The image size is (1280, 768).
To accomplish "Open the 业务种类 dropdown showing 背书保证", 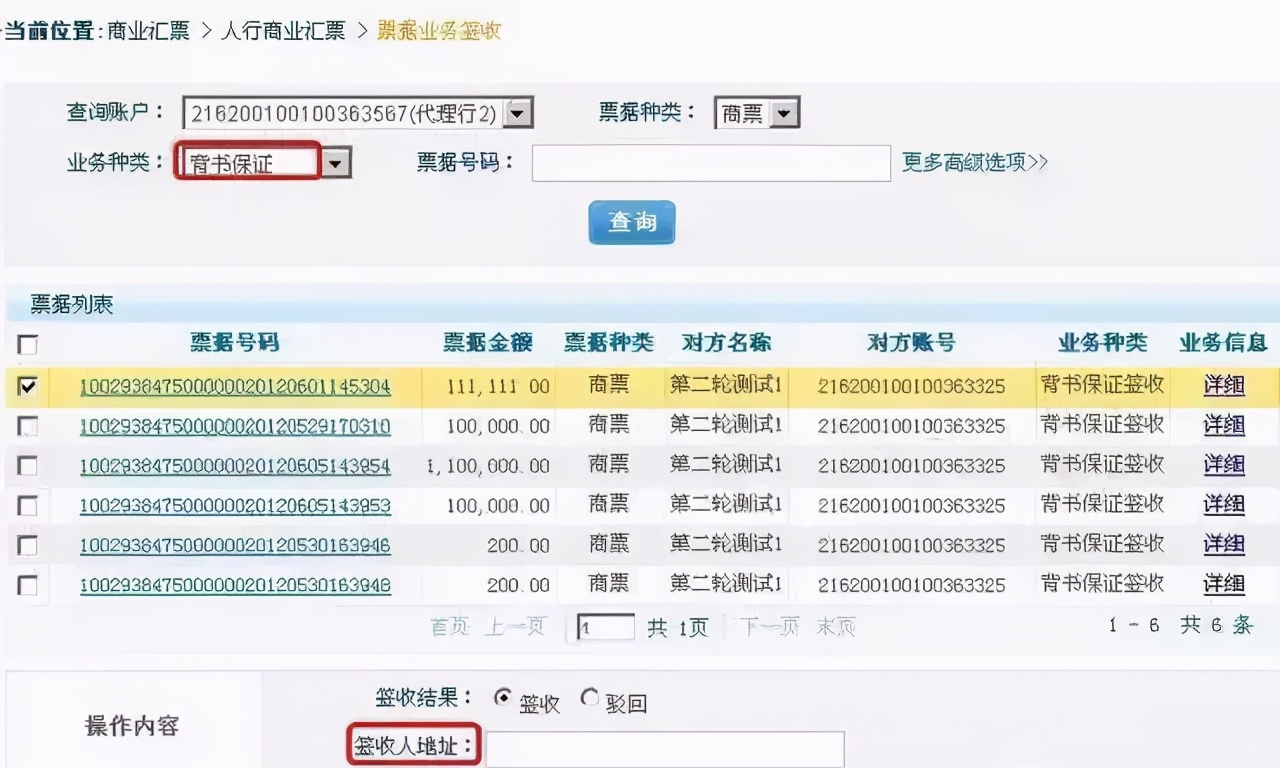I will (335, 161).
